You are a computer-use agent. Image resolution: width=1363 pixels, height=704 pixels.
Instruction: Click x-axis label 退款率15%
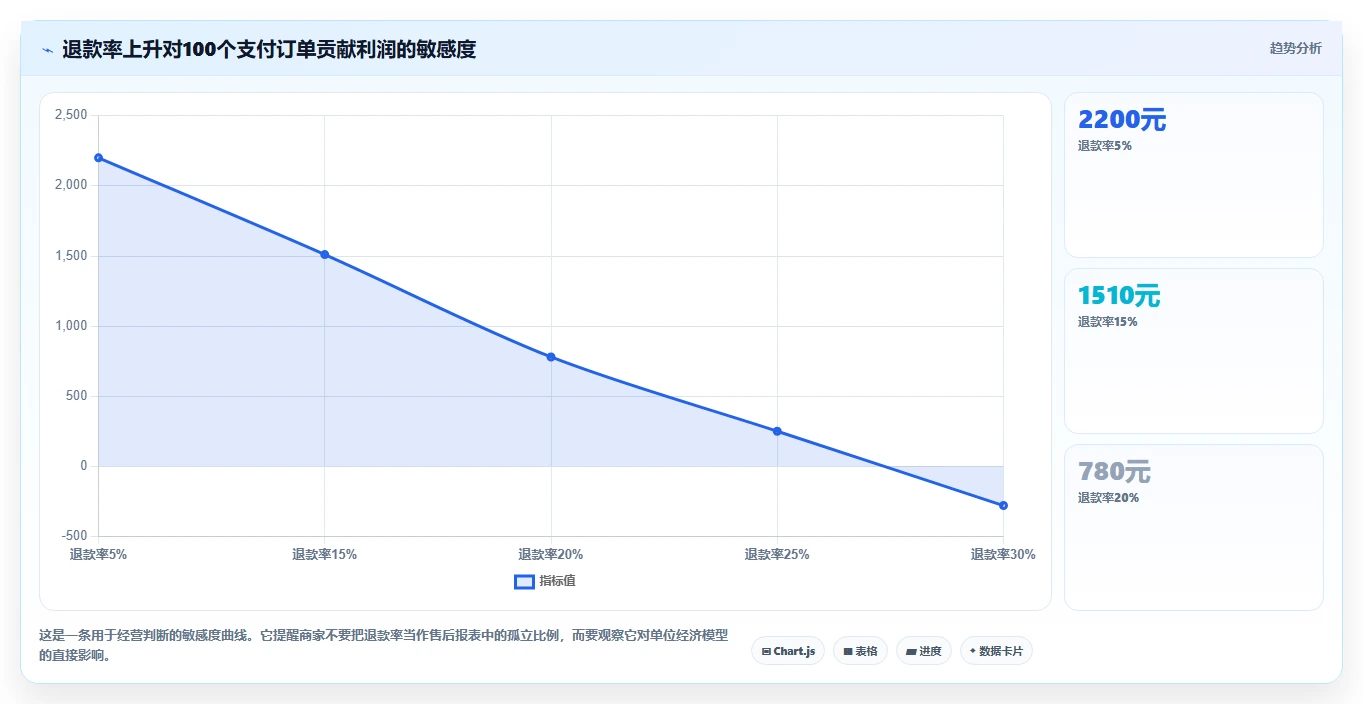[325, 554]
